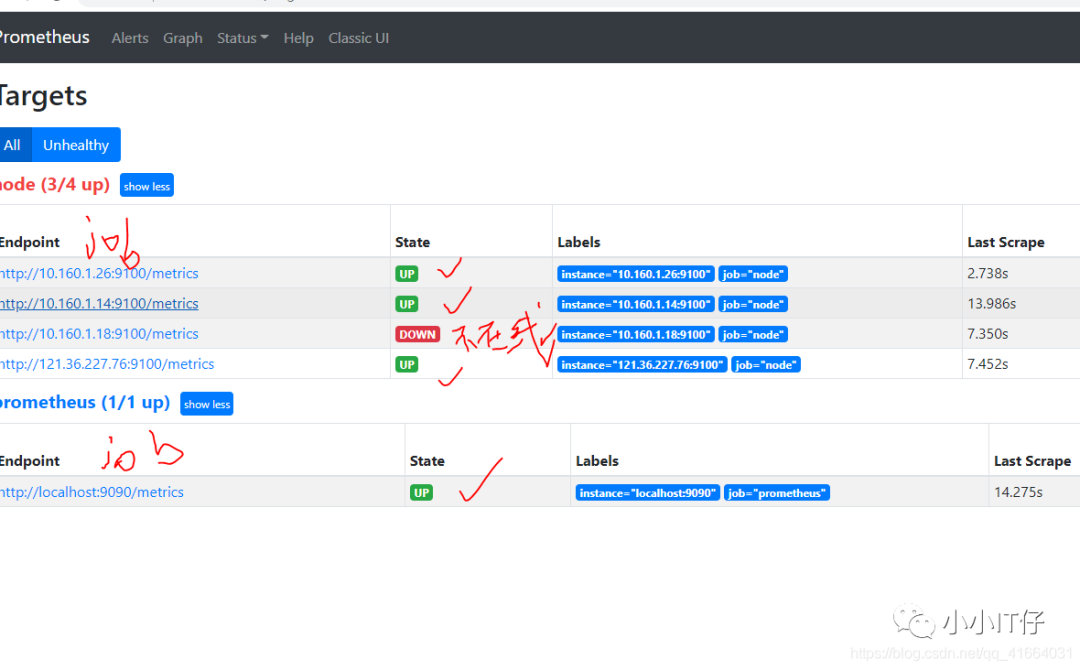Open endpoint 10.160.1.18:9100/metrics
This screenshot has width=1080, height=670.
tap(99, 334)
